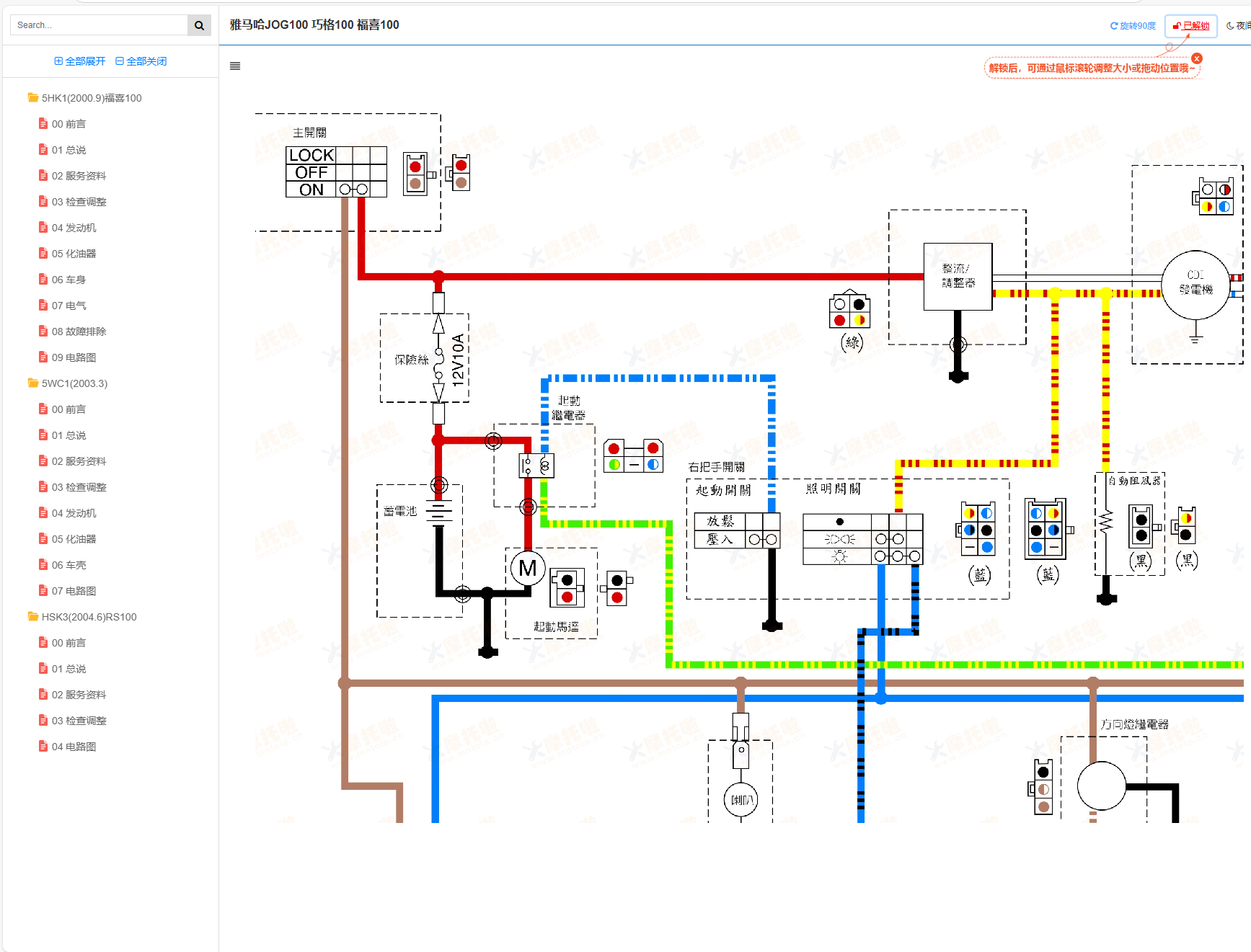Click the search magnifier button

[x=199, y=25]
